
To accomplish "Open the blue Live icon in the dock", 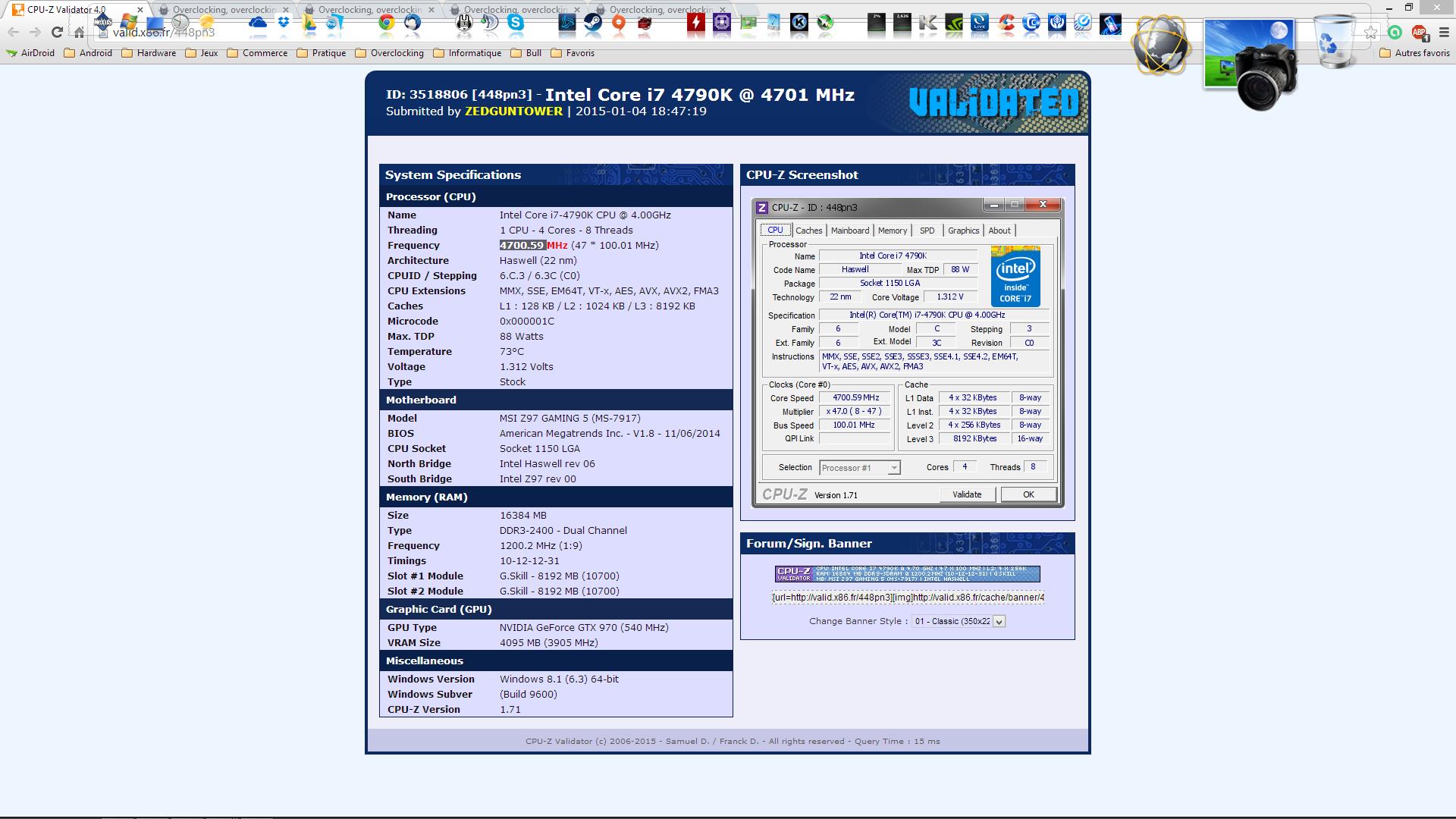I will [979, 23].
